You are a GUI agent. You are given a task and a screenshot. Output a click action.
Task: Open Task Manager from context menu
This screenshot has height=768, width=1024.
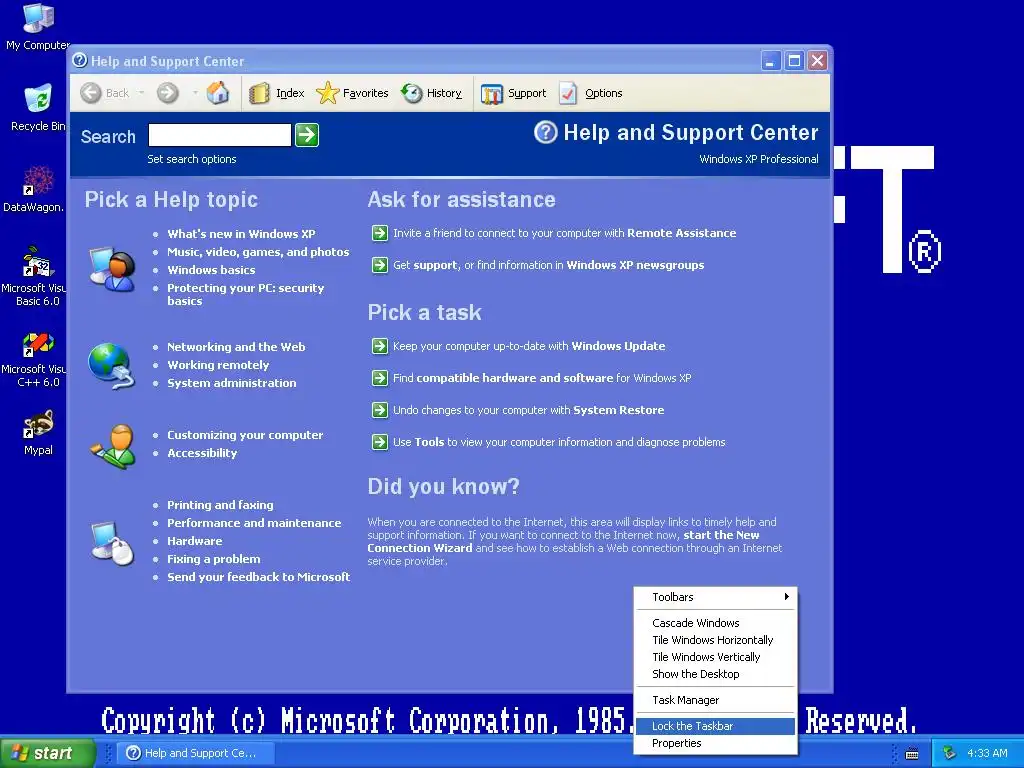[x=715, y=700]
